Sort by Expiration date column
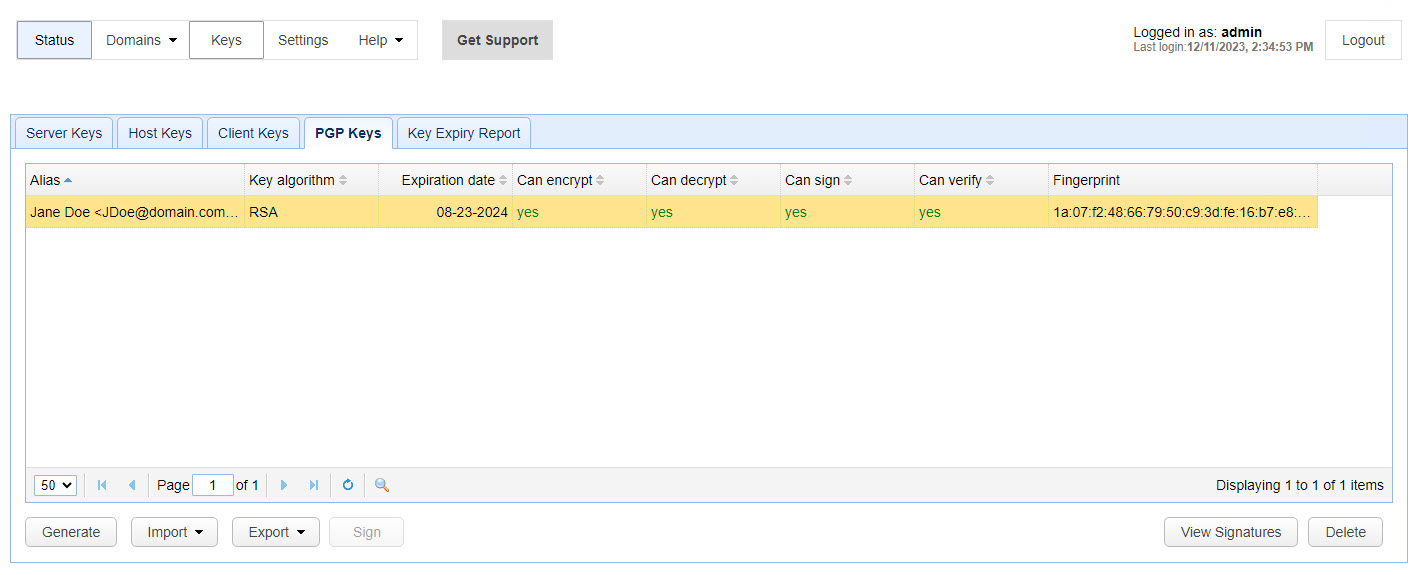Image resolution: width=1417 pixels, height=575 pixels. [x=447, y=180]
